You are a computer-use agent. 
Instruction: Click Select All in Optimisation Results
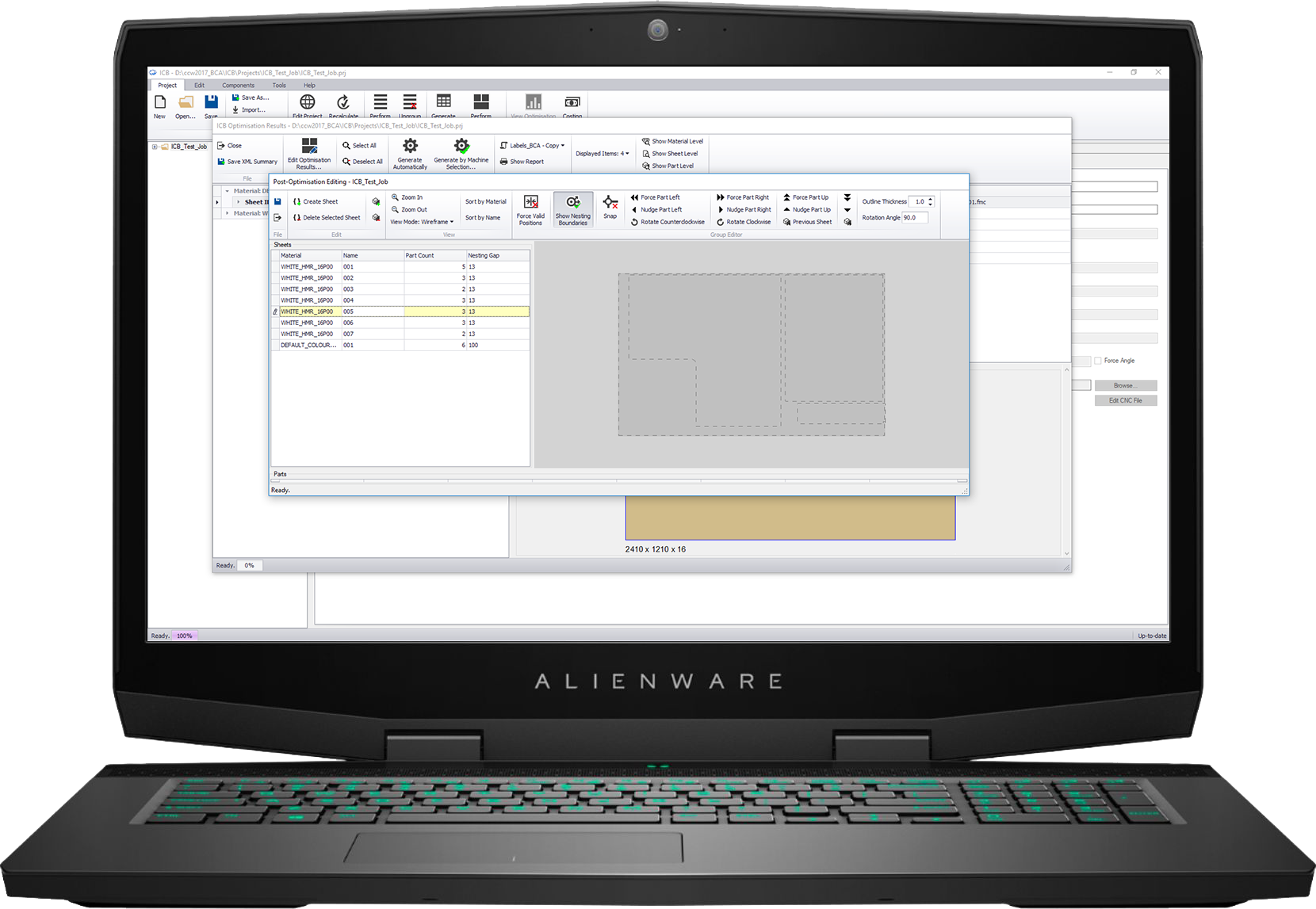point(359,146)
